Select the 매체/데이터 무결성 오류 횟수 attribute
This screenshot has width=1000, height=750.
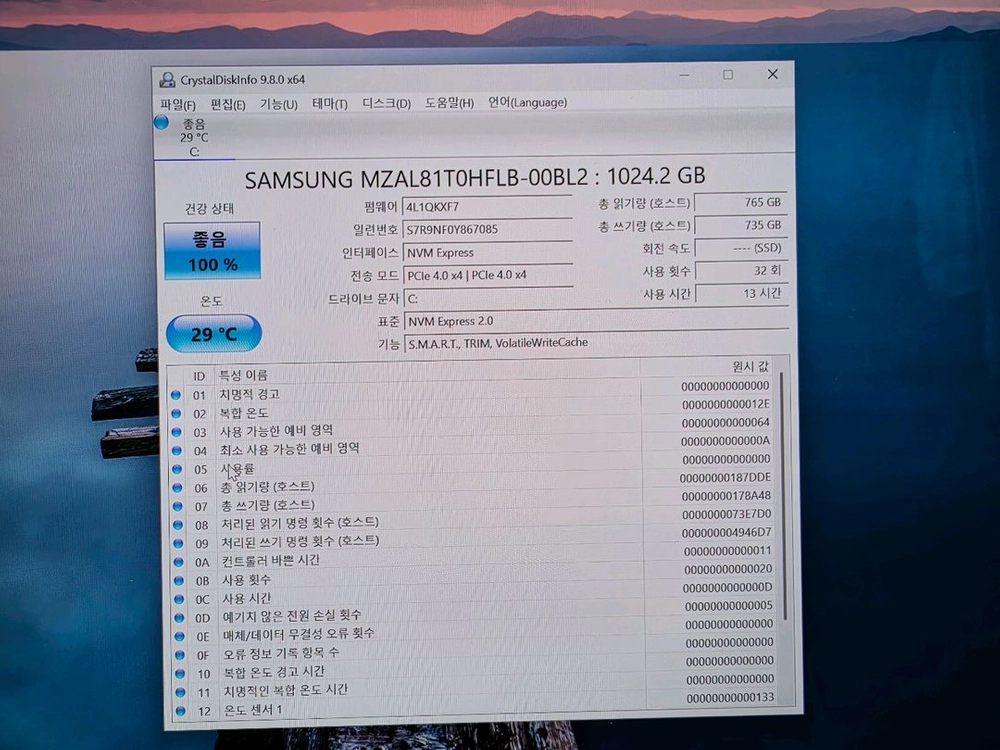coord(298,635)
